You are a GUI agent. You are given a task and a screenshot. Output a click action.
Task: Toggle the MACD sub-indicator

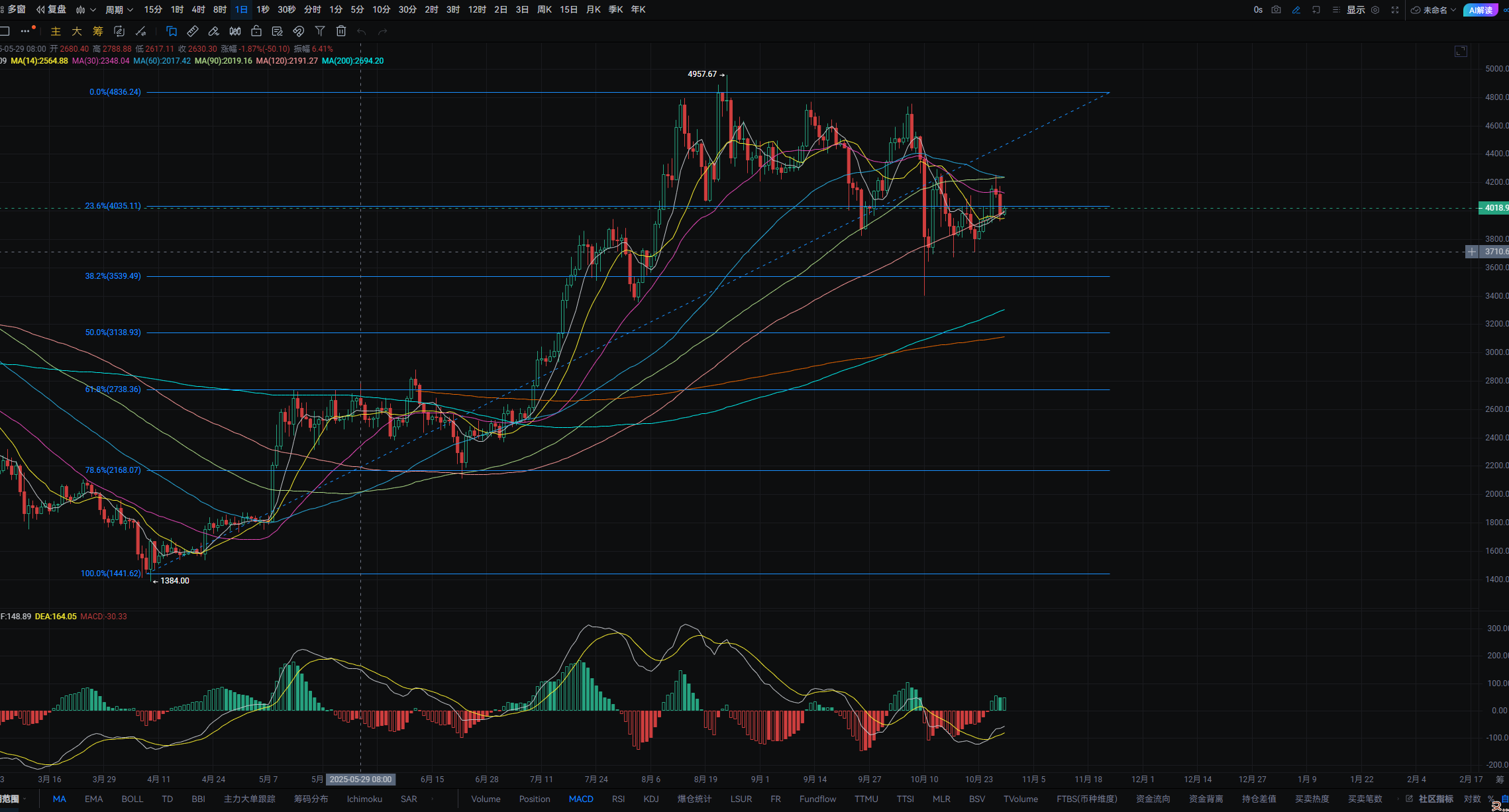[581, 799]
